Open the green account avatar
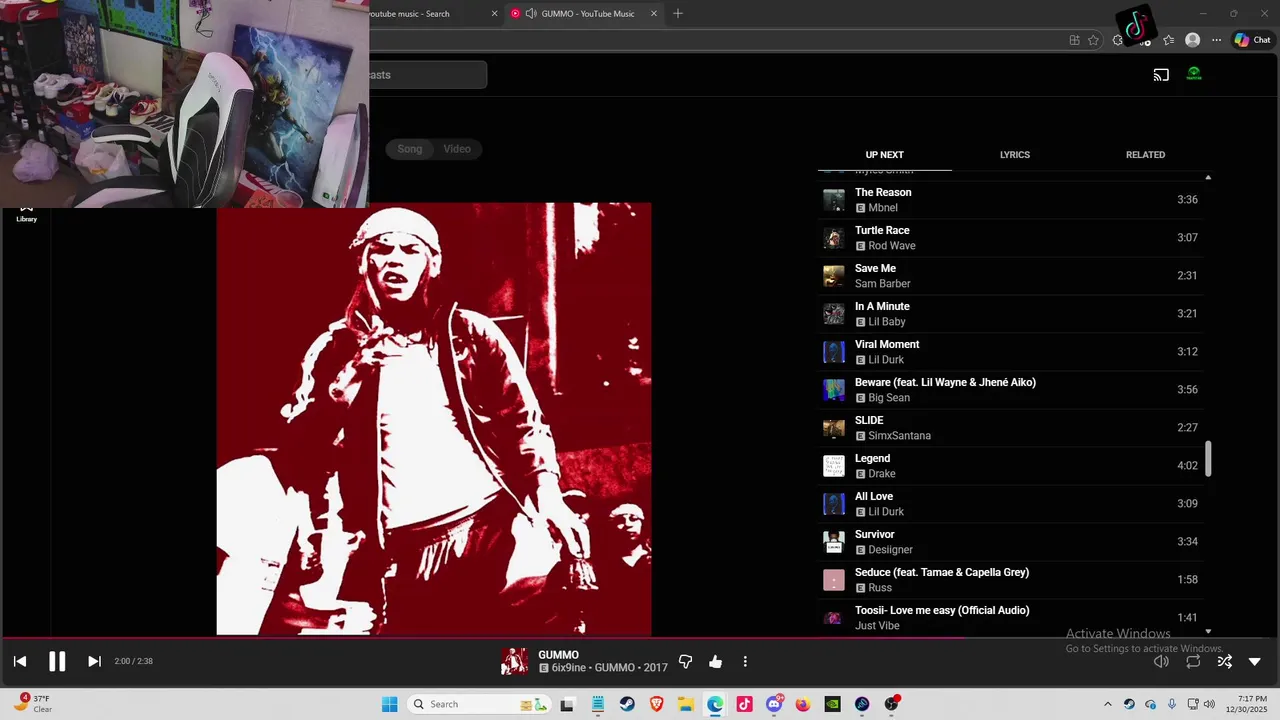 pos(1194,74)
